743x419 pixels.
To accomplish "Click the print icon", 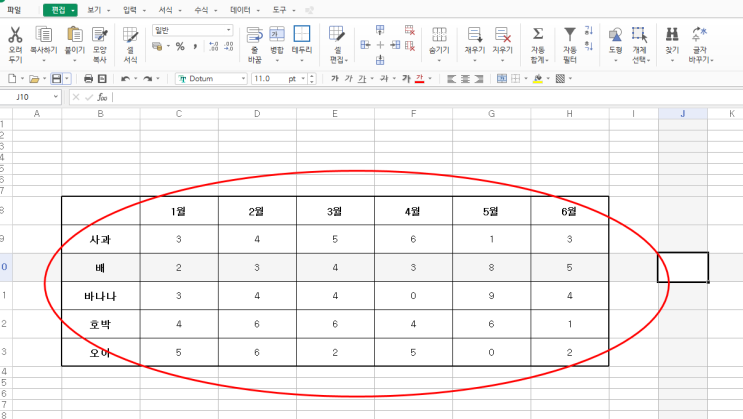I will 88,79.
